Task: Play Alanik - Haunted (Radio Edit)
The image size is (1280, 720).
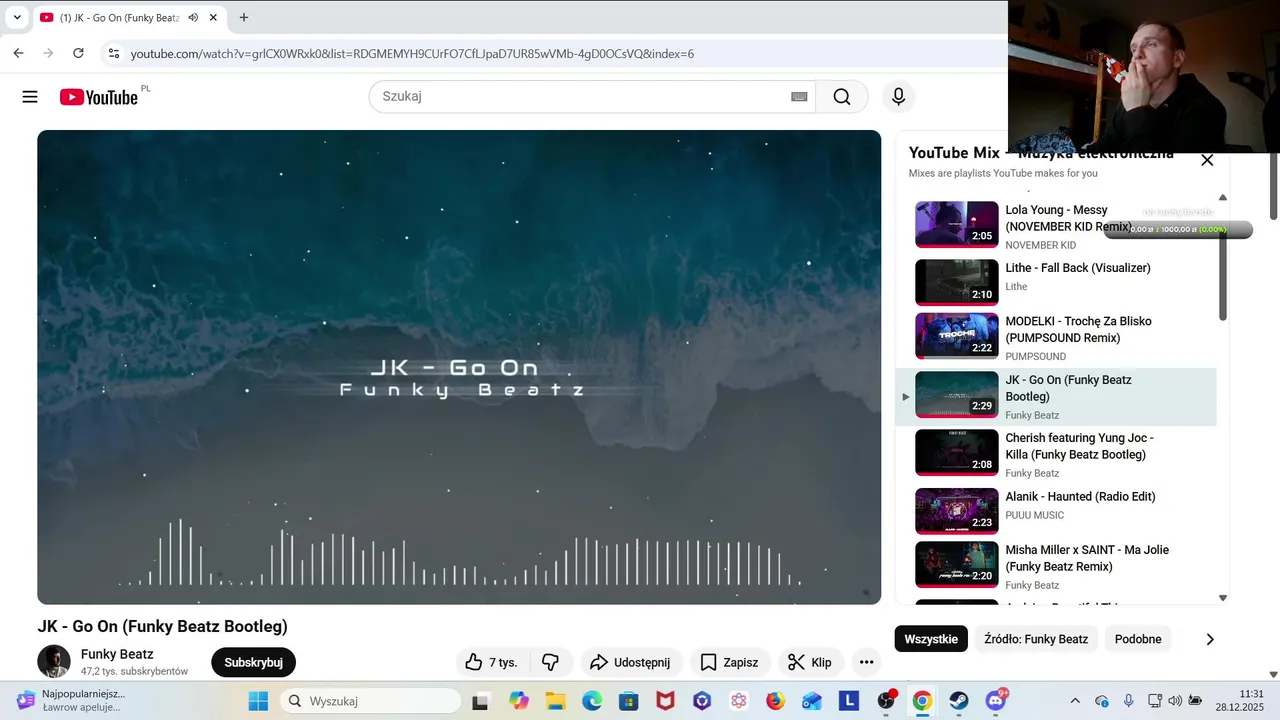Action: tap(1080, 496)
